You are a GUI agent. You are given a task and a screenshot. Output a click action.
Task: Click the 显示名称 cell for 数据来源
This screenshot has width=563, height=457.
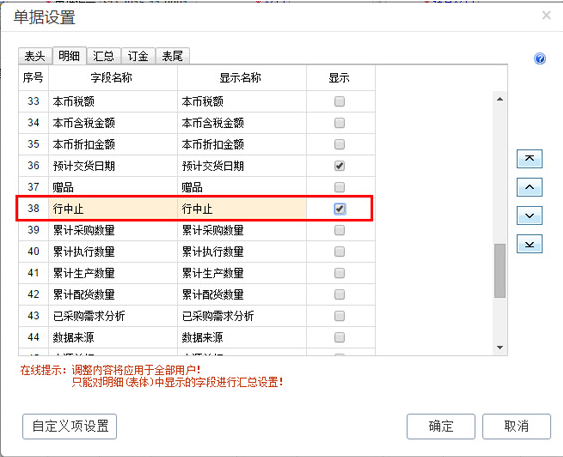tap(242, 337)
